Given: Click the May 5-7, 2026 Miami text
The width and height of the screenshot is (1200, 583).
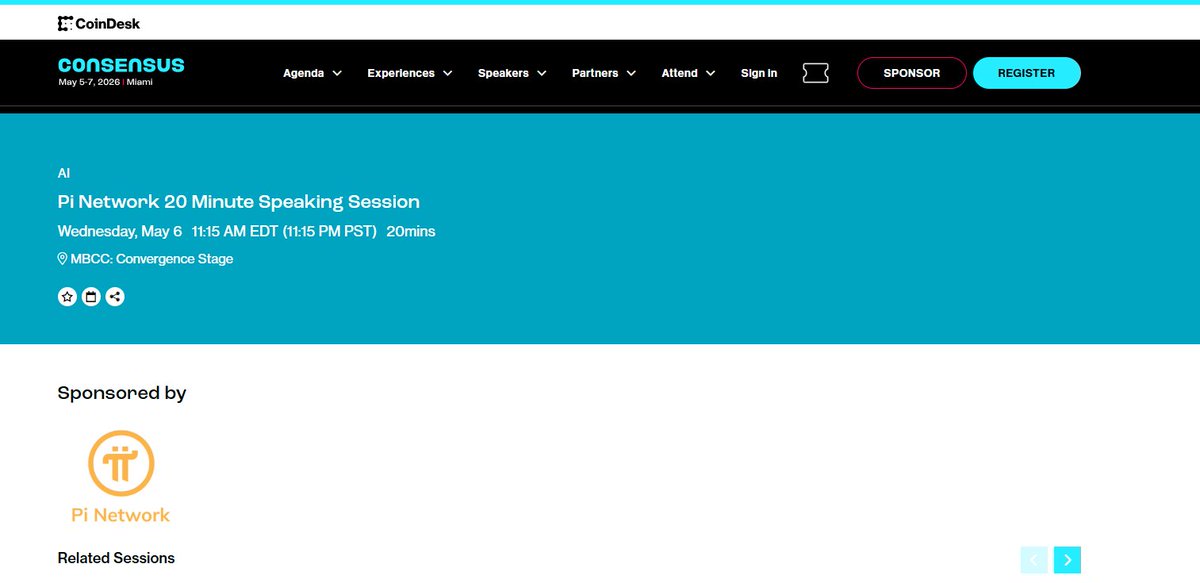Looking at the screenshot, I should point(106,82).
